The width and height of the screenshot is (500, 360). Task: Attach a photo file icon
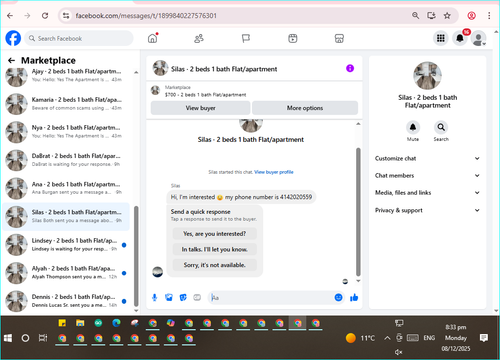click(169, 297)
